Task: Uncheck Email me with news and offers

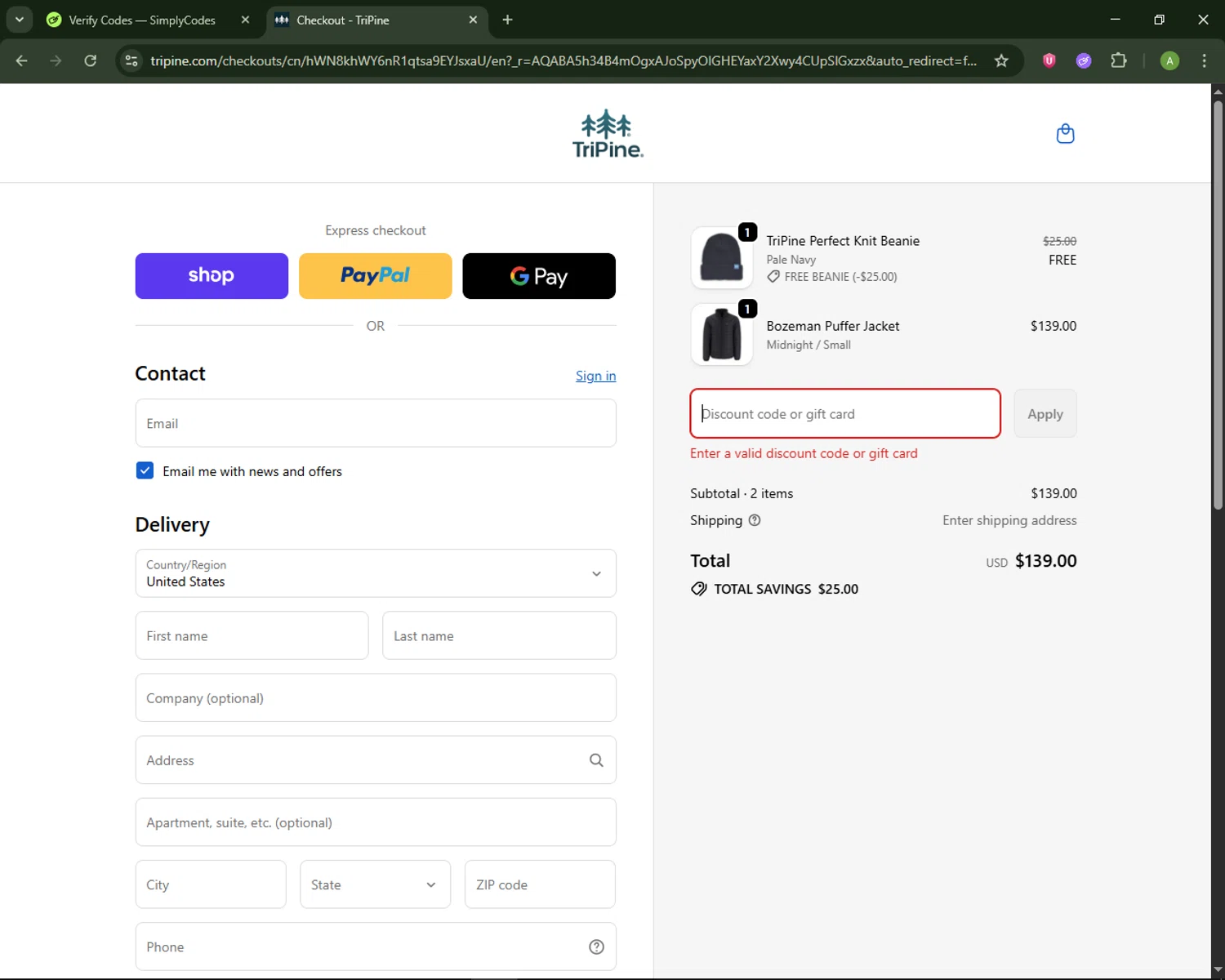Action: point(145,470)
